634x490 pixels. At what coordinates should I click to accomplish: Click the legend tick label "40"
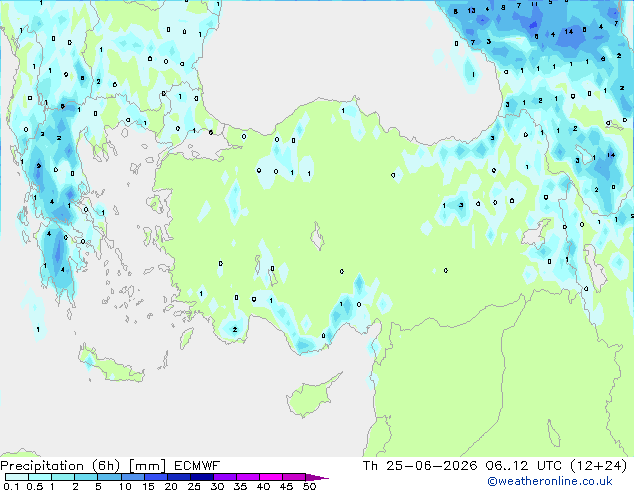(263, 486)
